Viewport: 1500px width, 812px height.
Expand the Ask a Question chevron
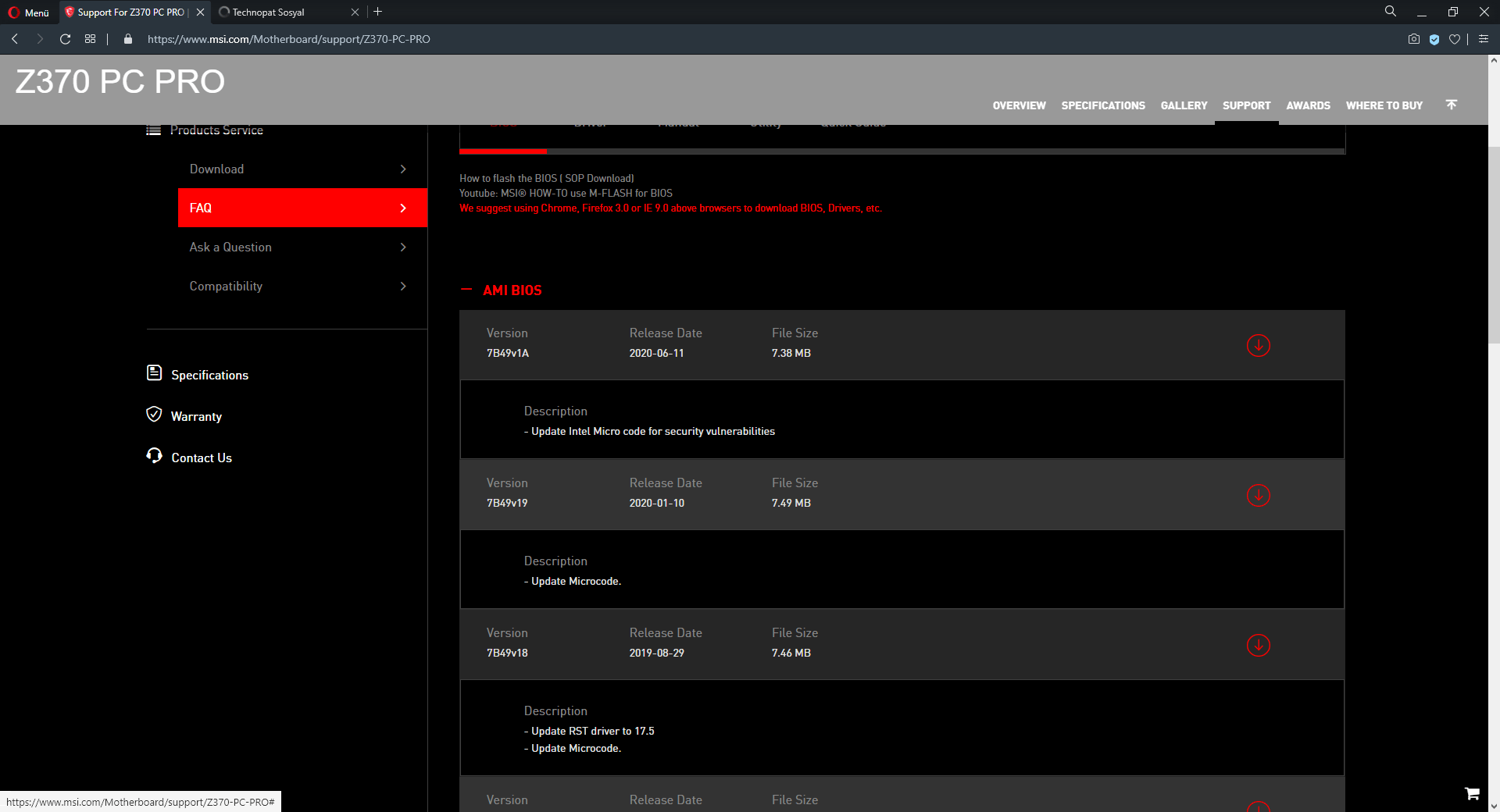click(x=403, y=247)
